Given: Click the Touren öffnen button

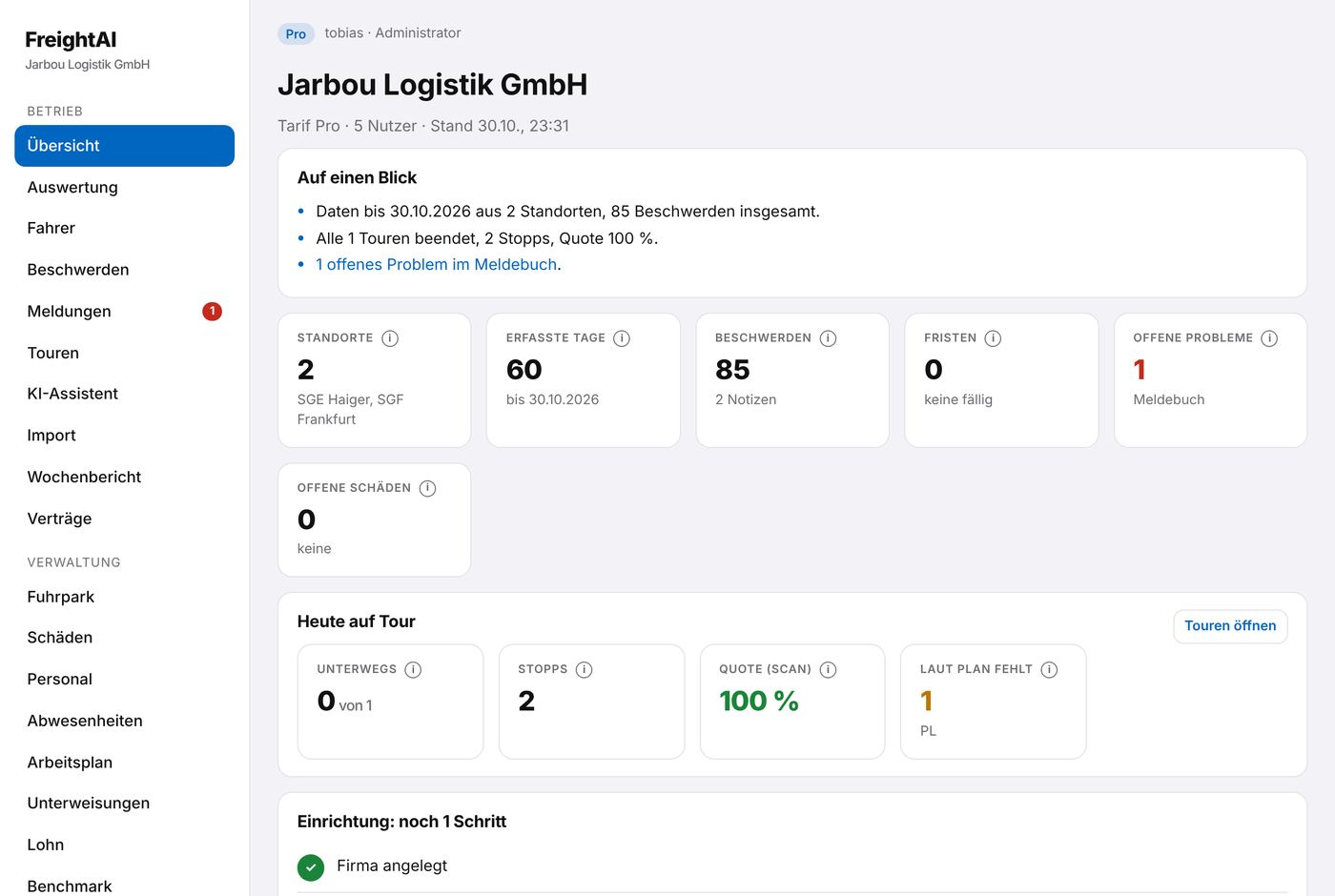Looking at the screenshot, I should coord(1230,626).
